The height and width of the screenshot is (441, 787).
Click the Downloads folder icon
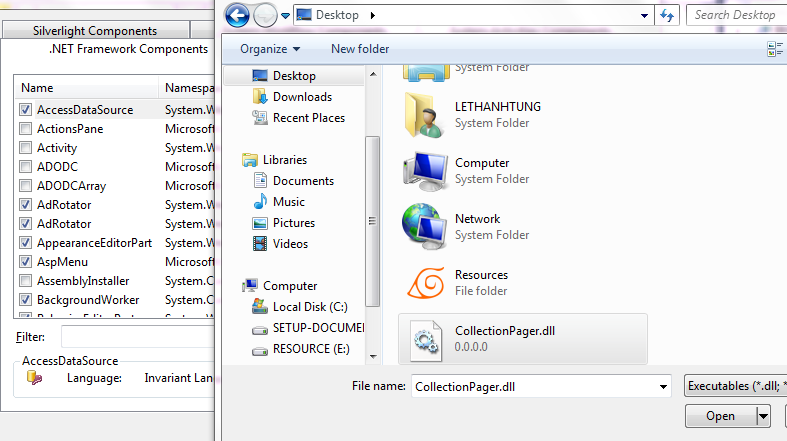click(x=260, y=96)
